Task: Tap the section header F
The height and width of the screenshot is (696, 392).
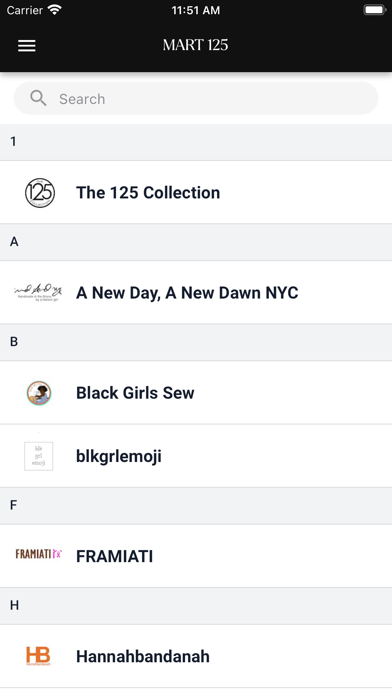Action: [196, 506]
